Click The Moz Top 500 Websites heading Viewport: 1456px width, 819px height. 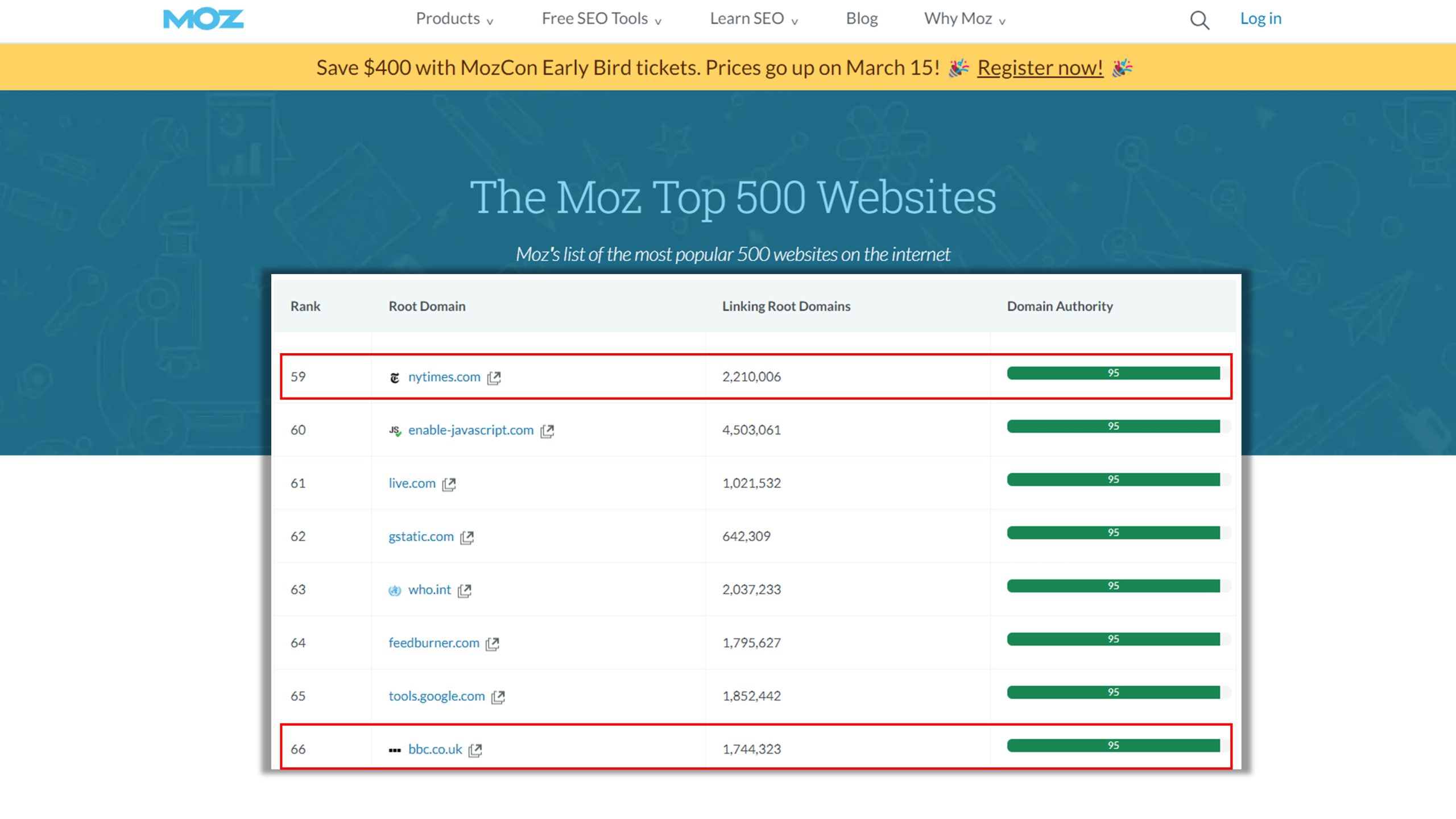point(733,197)
